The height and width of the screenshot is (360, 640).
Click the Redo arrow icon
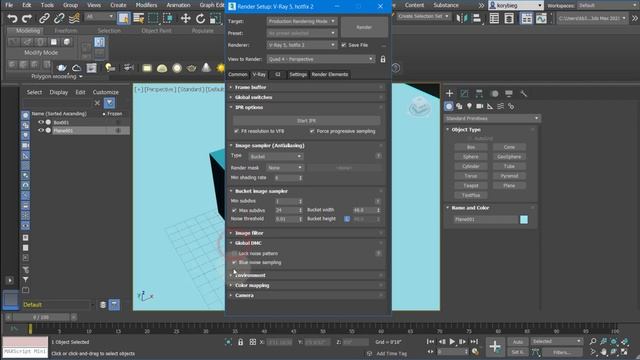pyautogui.click(x=27, y=18)
